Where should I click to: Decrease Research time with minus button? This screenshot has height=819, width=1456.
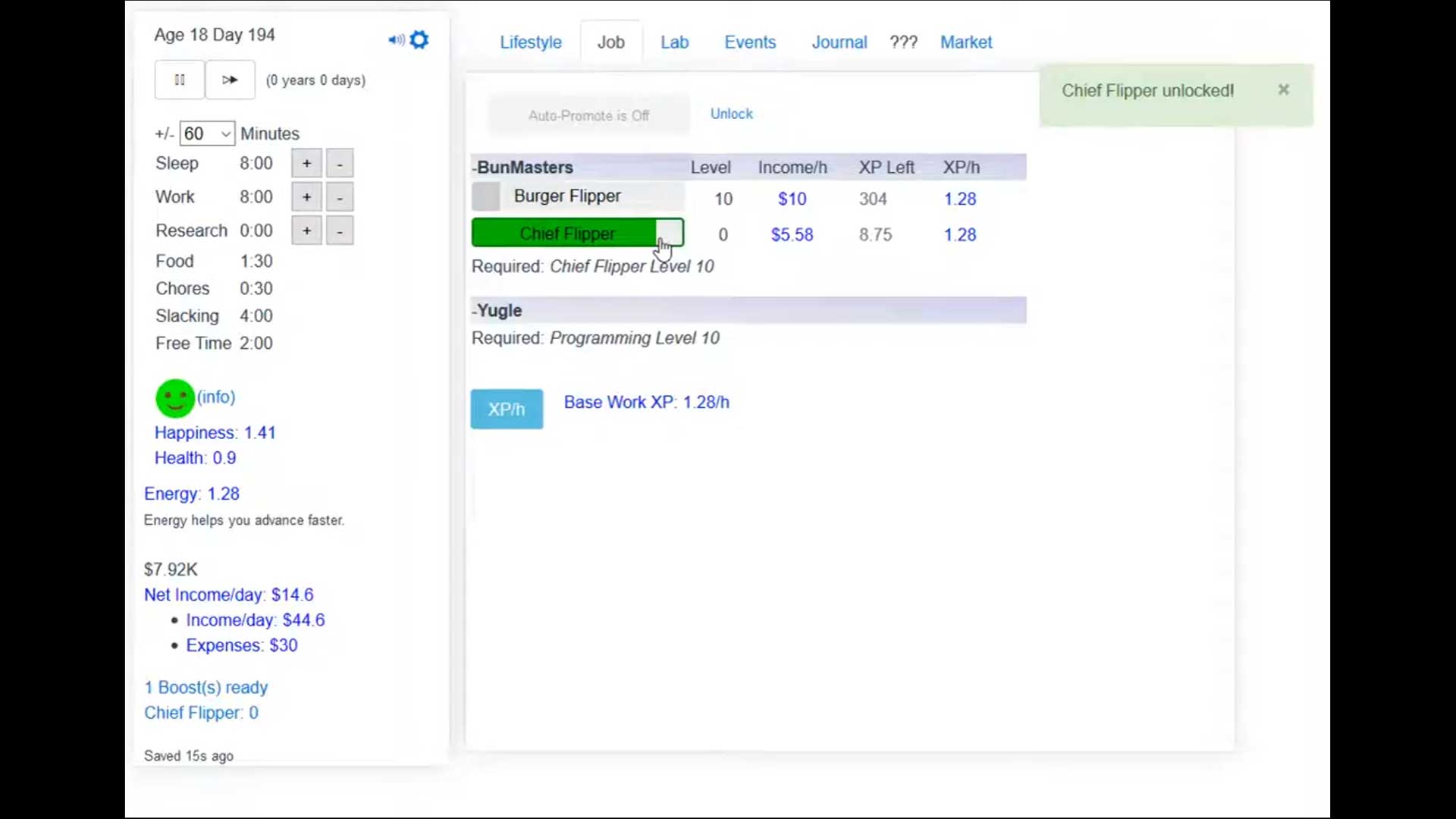[x=340, y=231]
